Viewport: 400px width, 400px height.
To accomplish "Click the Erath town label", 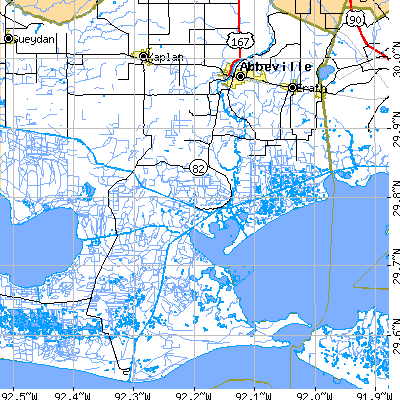I will (x=311, y=88).
